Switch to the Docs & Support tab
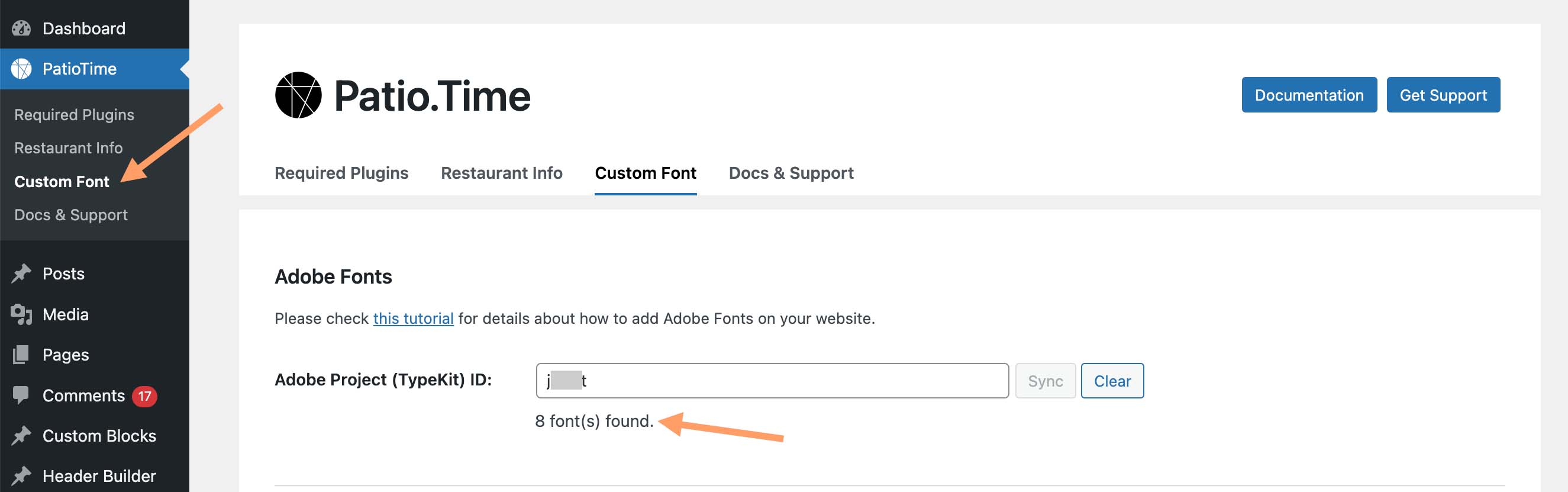Viewport: 1568px width, 492px height. pos(791,173)
